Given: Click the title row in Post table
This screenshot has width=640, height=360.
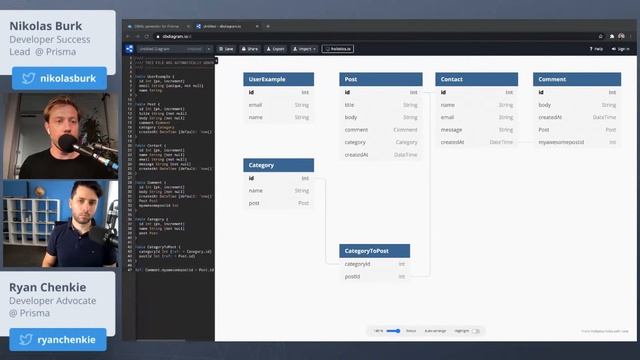Looking at the screenshot, I should click(x=381, y=105).
